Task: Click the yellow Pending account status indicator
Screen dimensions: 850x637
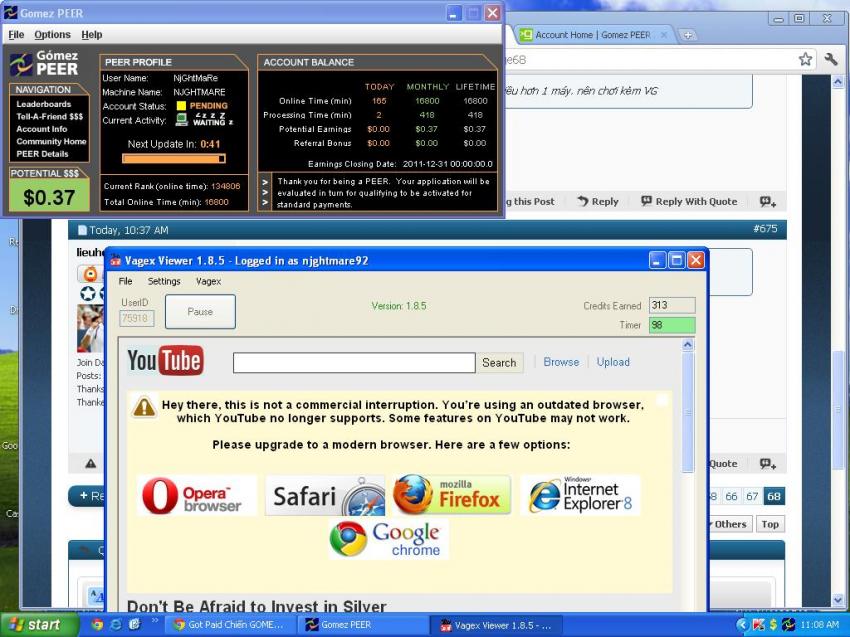Action: point(181,106)
